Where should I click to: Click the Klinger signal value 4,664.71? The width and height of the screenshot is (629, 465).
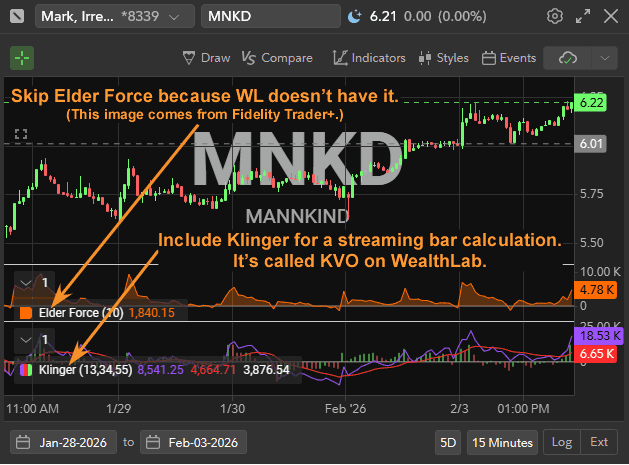(x=213, y=370)
